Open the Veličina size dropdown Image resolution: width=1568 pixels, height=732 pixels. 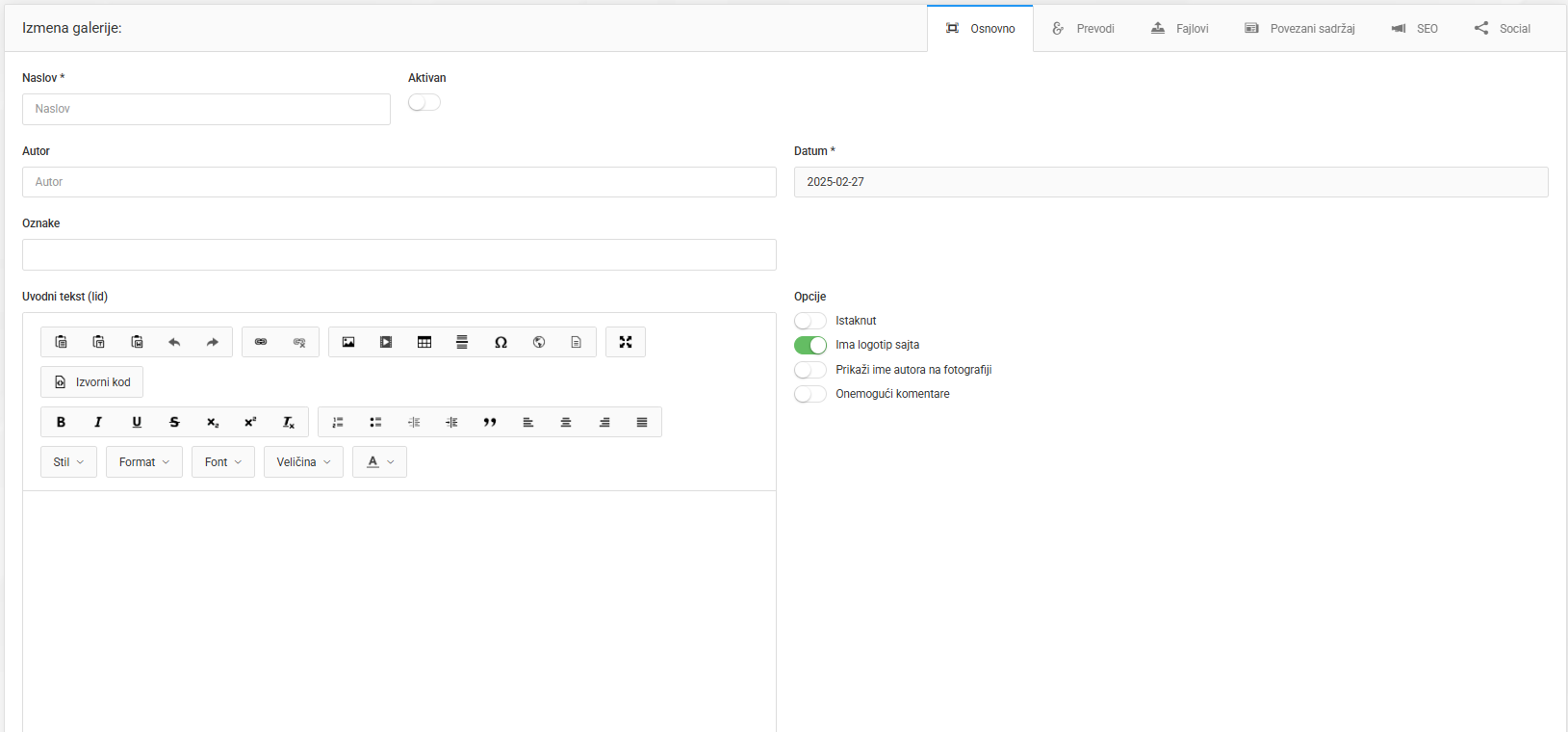[x=303, y=462]
